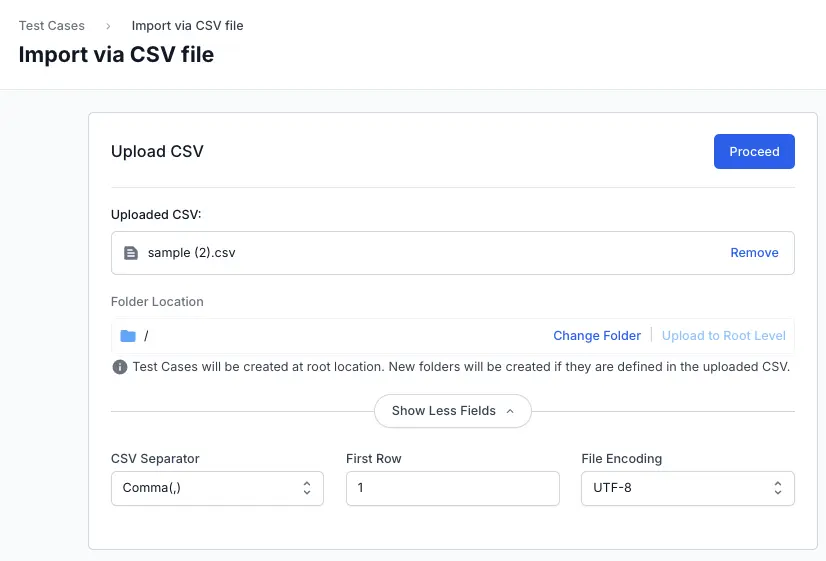Click the Folder Location label
The height and width of the screenshot is (561, 826).
point(157,302)
